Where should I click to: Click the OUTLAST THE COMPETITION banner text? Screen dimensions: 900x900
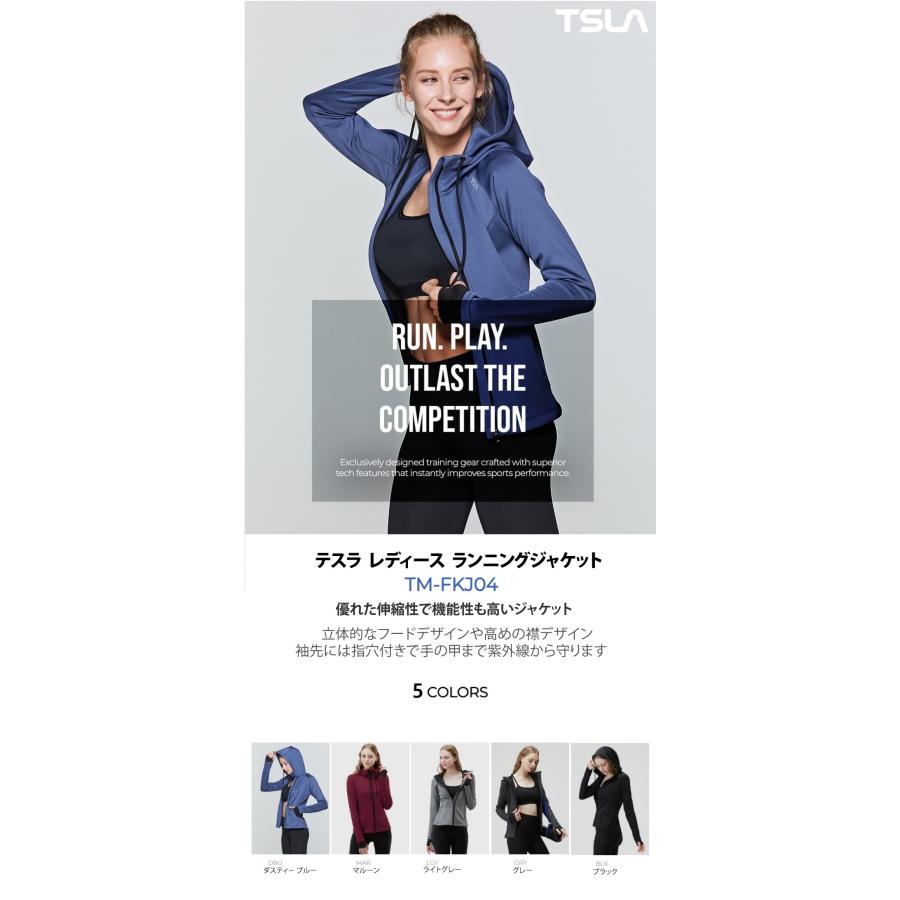point(452,398)
